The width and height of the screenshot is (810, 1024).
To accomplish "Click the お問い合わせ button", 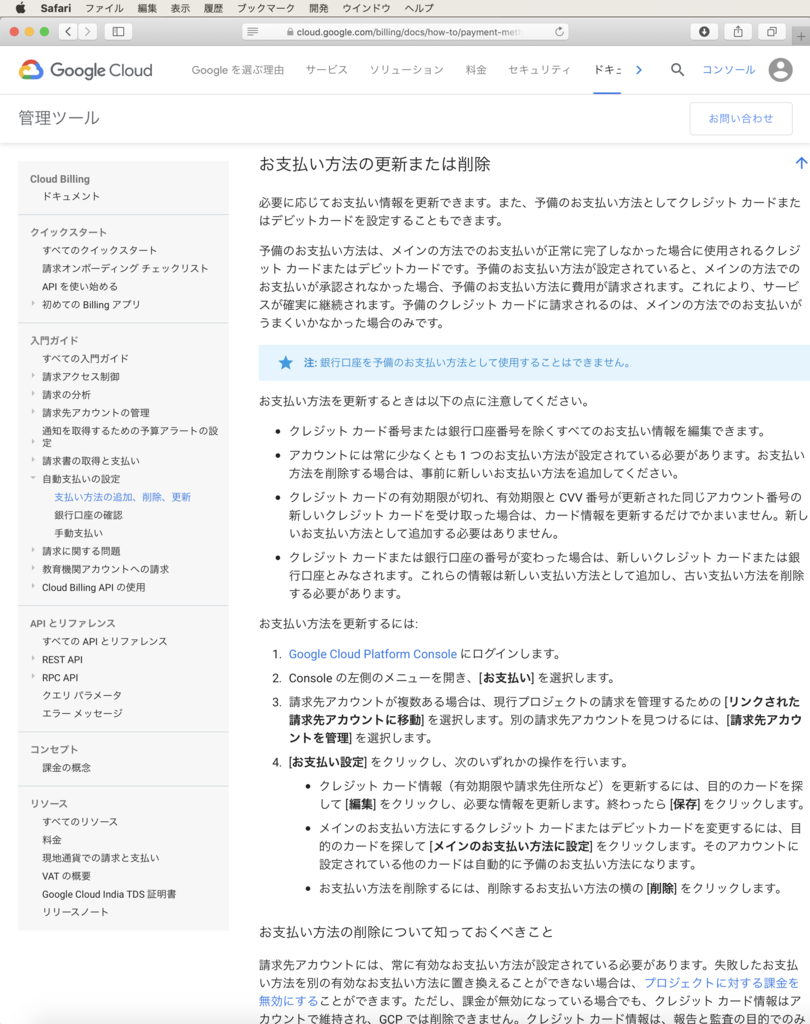I will (x=742, y=118).
